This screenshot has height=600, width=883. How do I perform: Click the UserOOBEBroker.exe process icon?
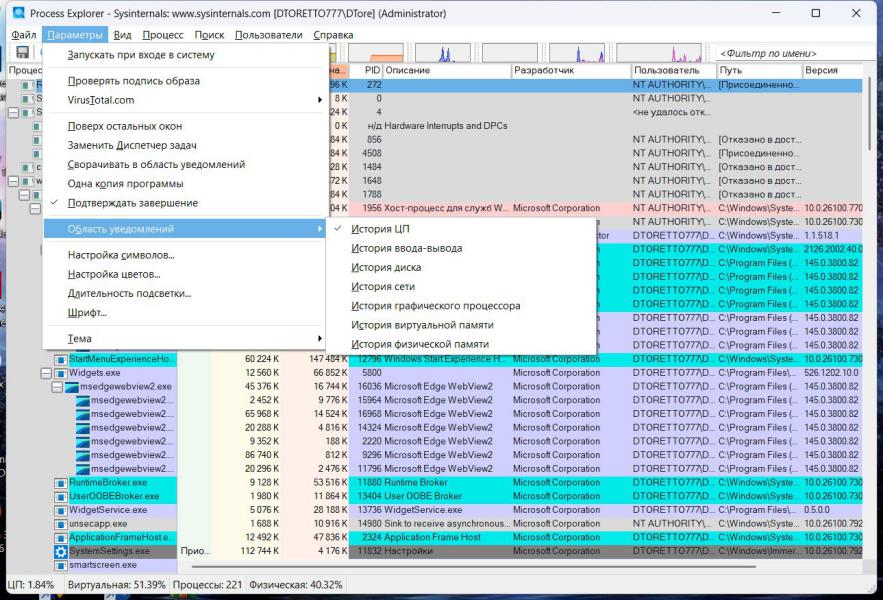pos(61,496)
